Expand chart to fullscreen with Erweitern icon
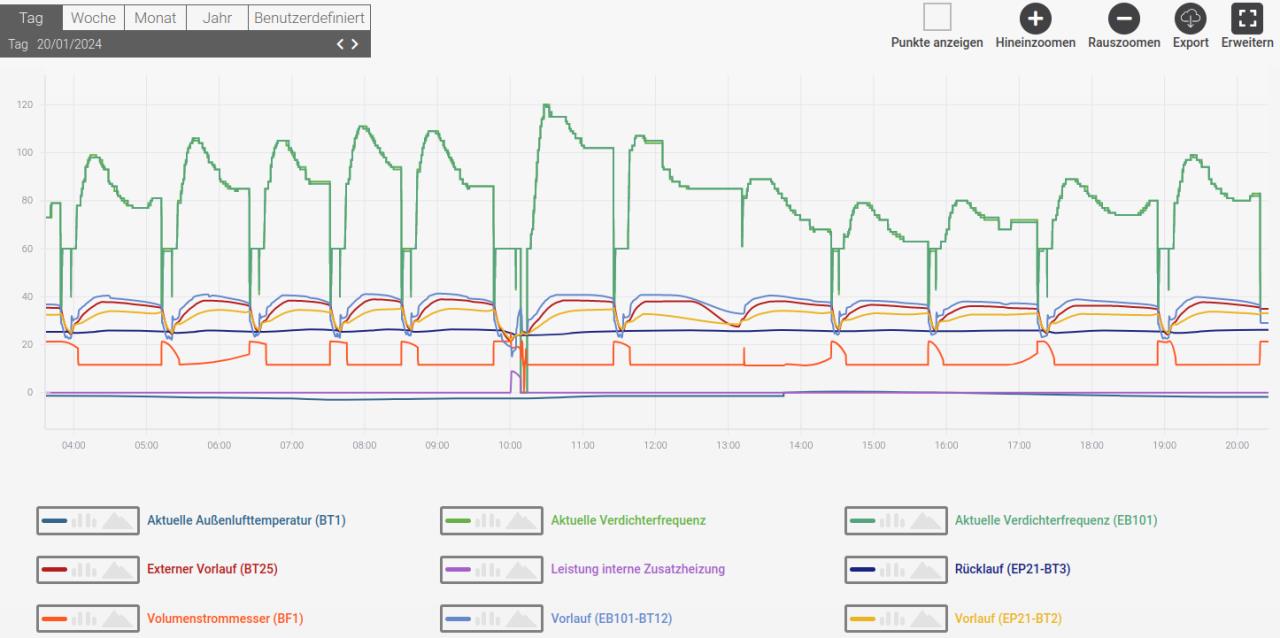Image resolution: width=1280 pixels, height=638 pixels. (x=1246, y=18)
